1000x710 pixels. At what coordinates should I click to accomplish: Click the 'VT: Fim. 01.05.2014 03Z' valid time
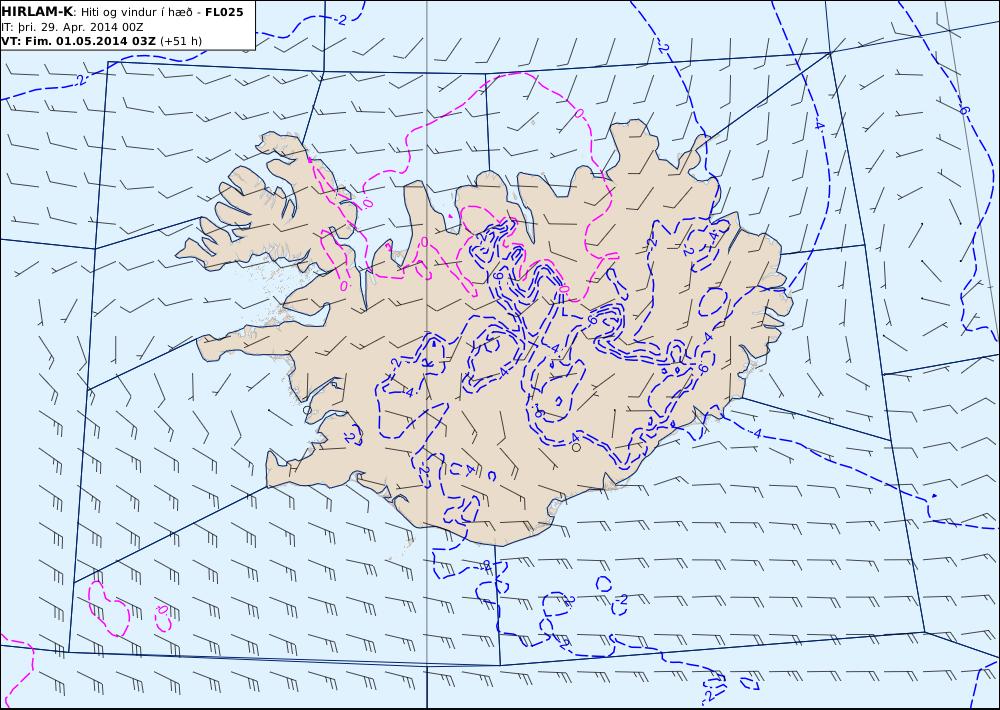click(78, 41)
